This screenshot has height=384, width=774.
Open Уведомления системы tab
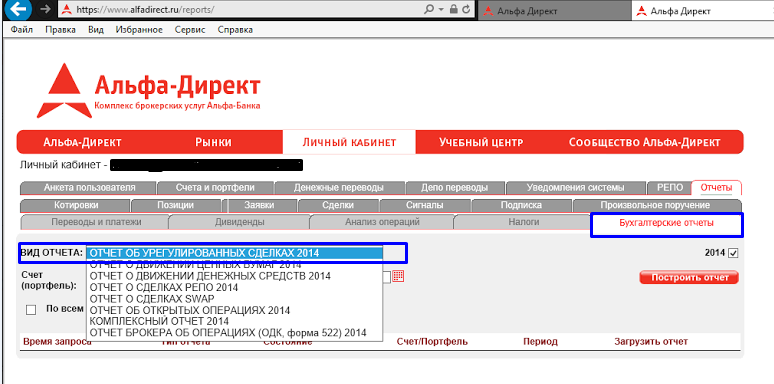[576, 188]
